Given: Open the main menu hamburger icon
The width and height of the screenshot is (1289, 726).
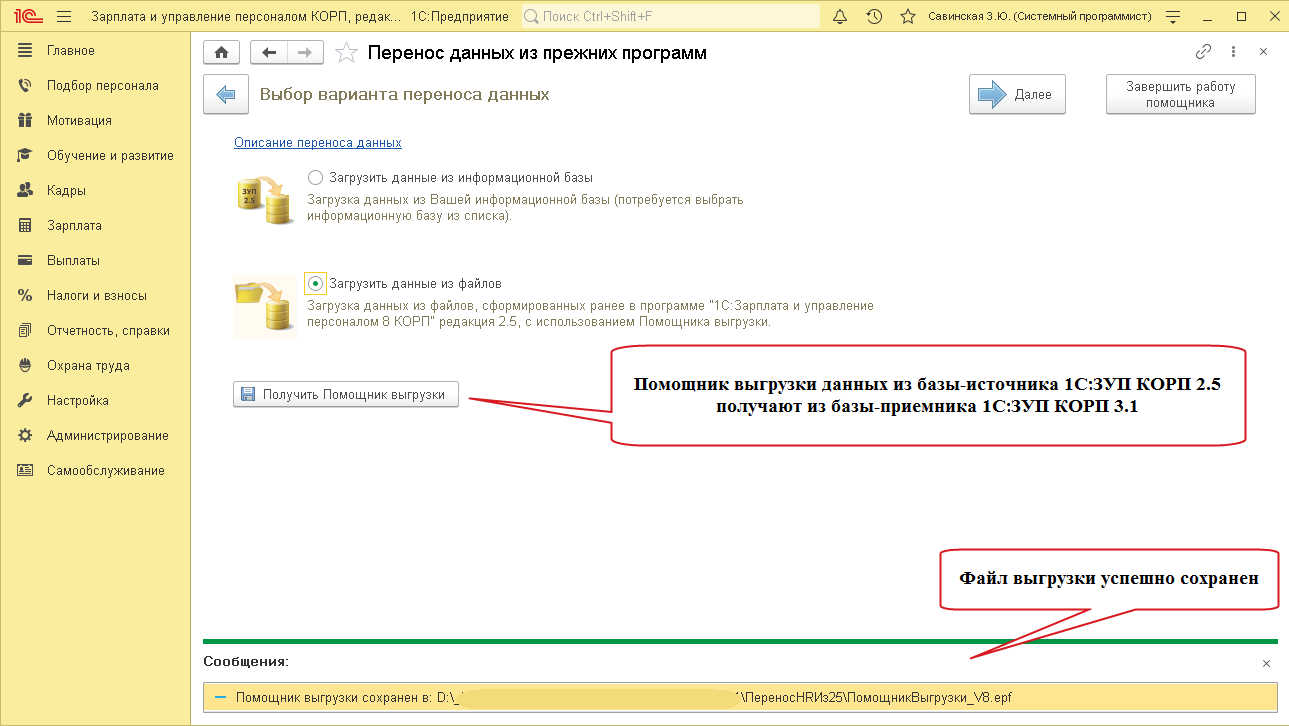Looking at the screenshot, I should click(x=65, y=16).
